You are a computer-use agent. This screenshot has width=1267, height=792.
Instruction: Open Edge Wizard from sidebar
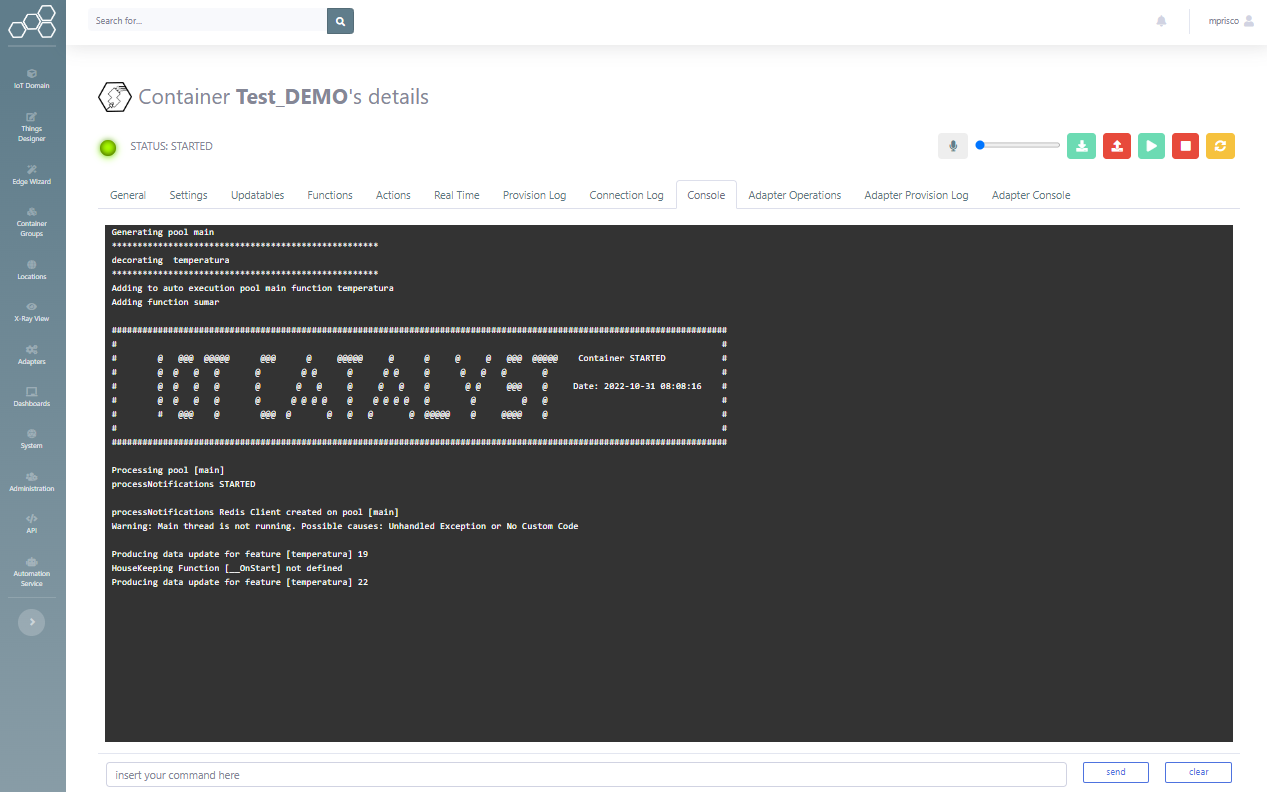click(x=32, y=175)
